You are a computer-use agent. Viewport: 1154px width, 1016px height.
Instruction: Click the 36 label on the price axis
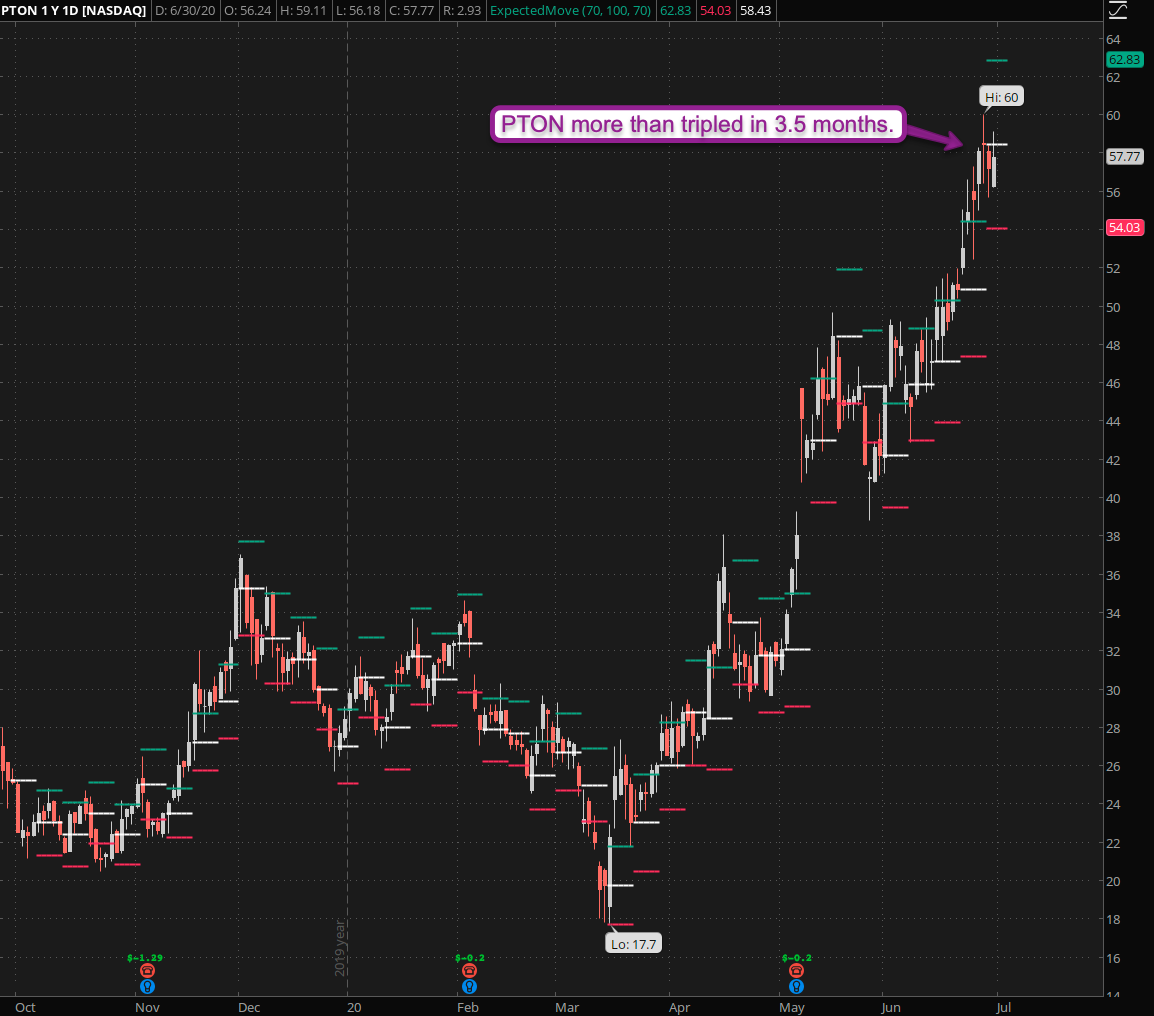(x=1113, y=575)
